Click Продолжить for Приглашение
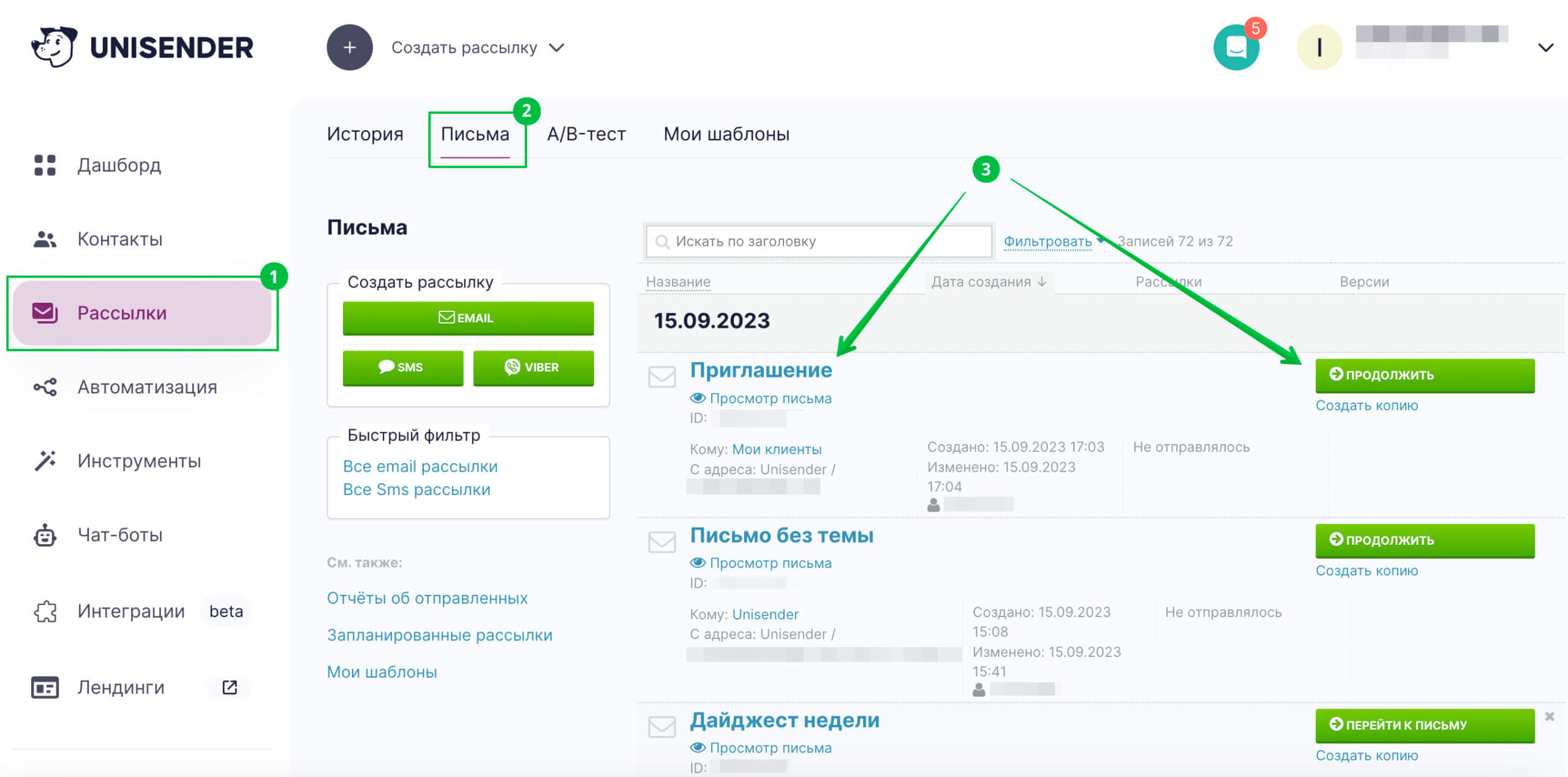This screenshot has width=1568, height=777. (1425, 375)
